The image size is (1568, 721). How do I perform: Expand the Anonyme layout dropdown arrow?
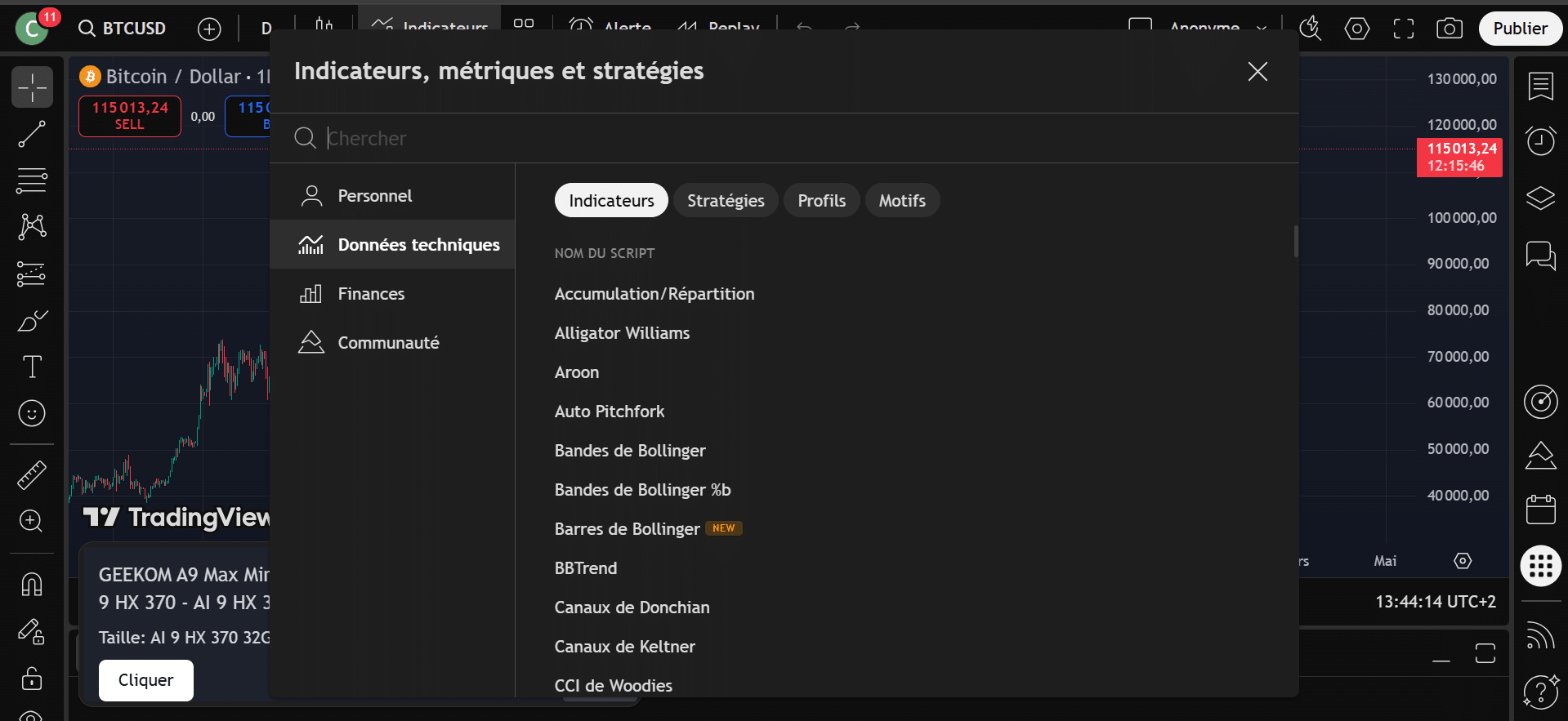[x=1262, y=29]
